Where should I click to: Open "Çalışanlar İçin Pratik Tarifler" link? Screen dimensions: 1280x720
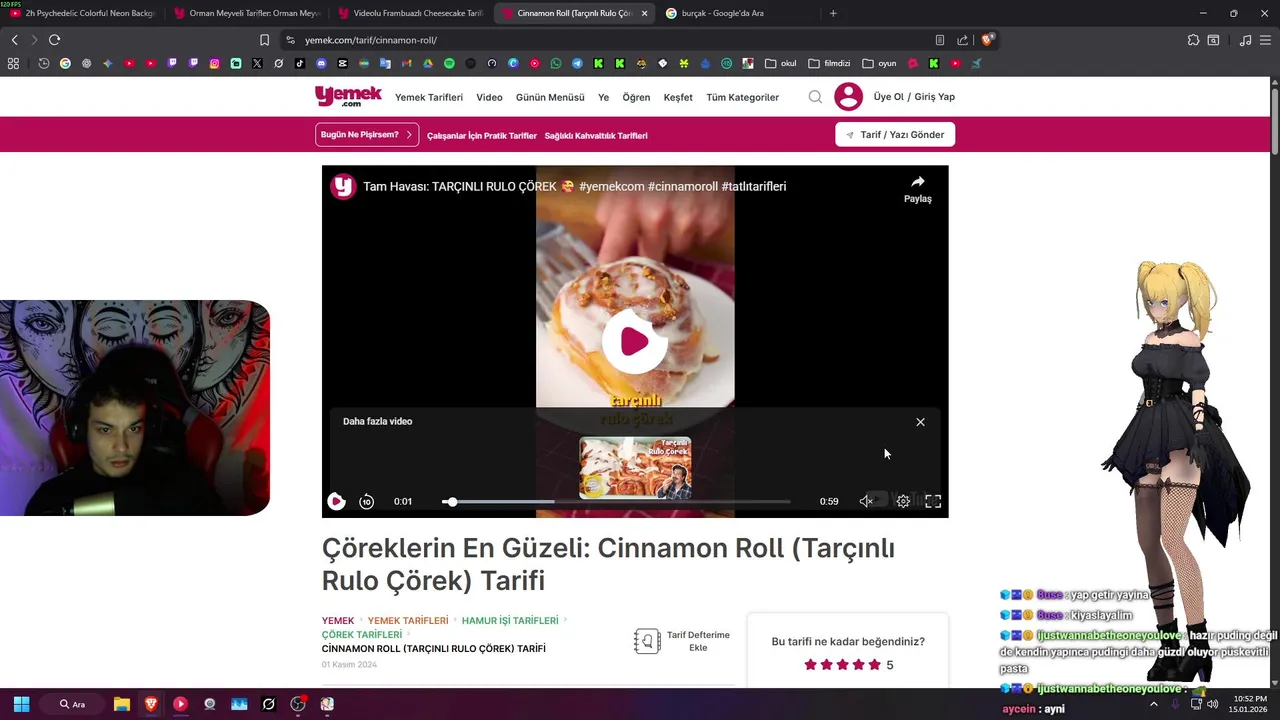[x=482, y=136]
